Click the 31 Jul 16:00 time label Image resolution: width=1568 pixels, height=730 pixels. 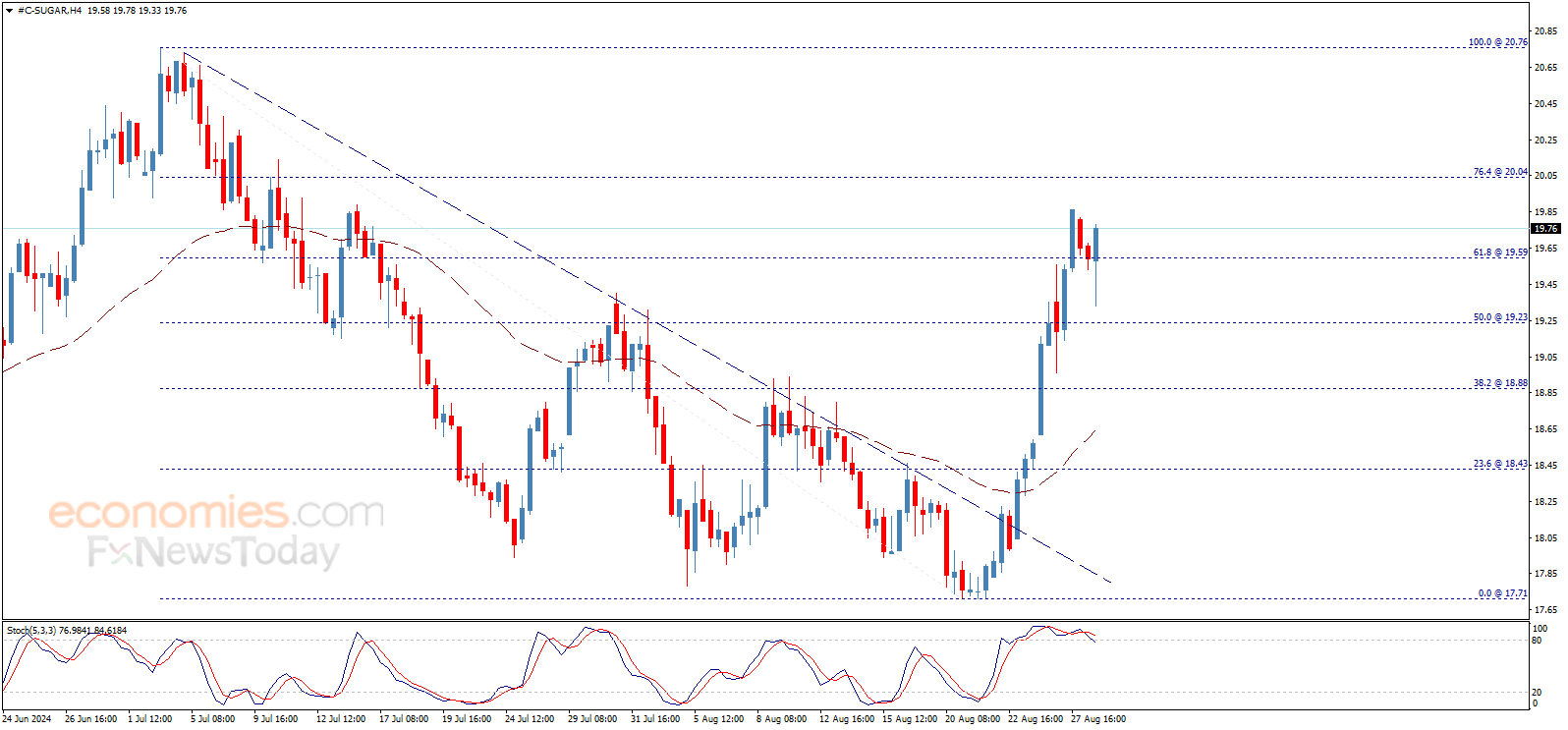[655, 719]
